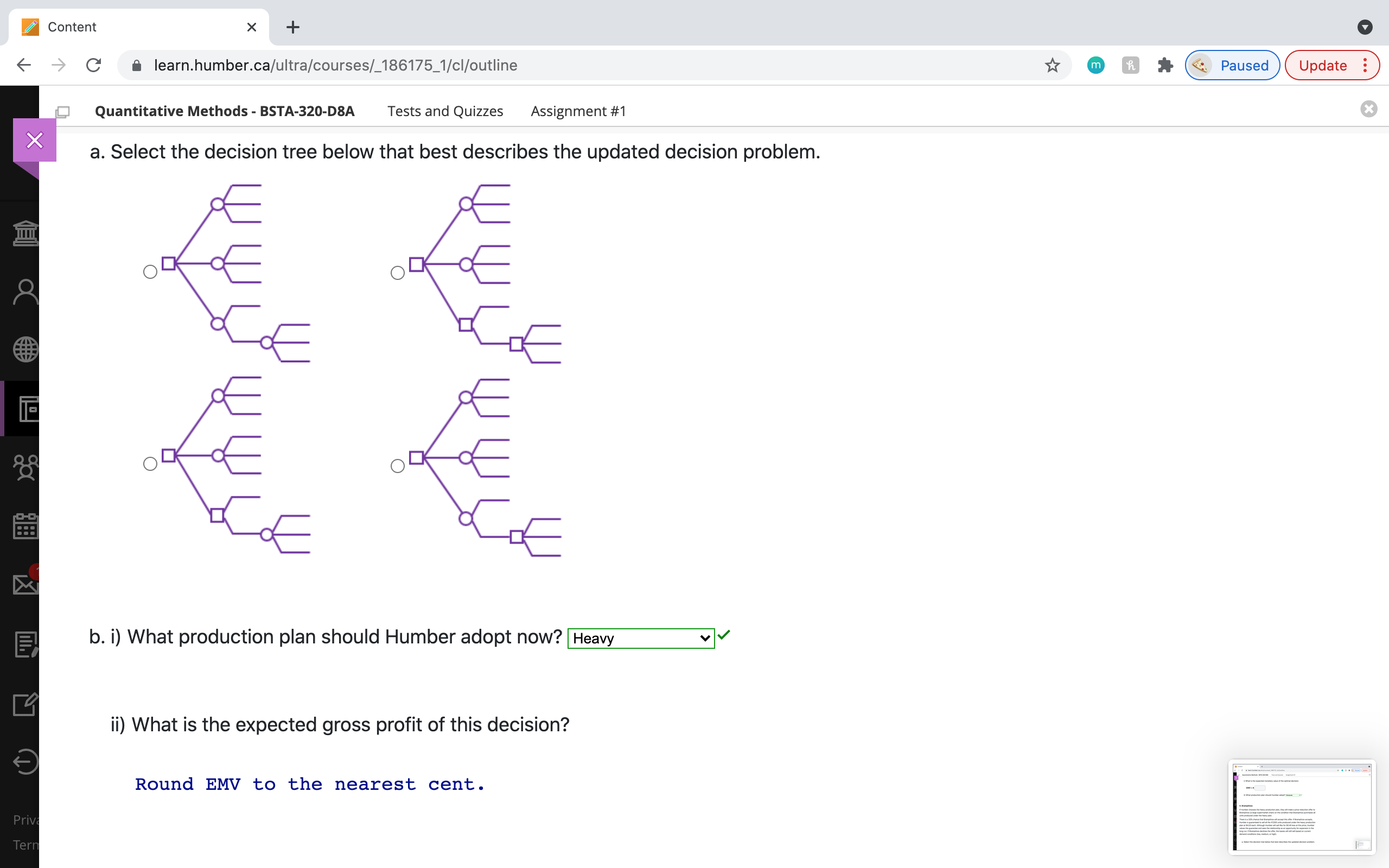Screen dimensions: 1389x868
Task: Open the Grades icon in the sidebar
Action: (x=26, y=644)
